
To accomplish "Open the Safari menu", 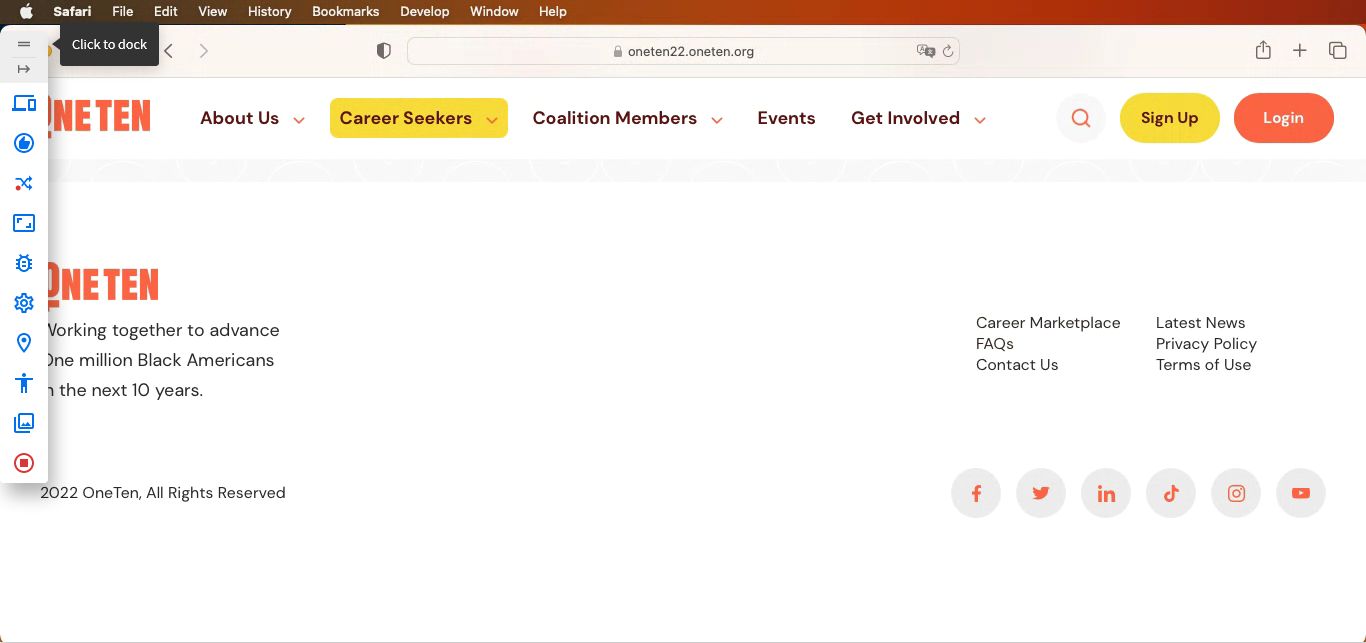I will point(72,12).
